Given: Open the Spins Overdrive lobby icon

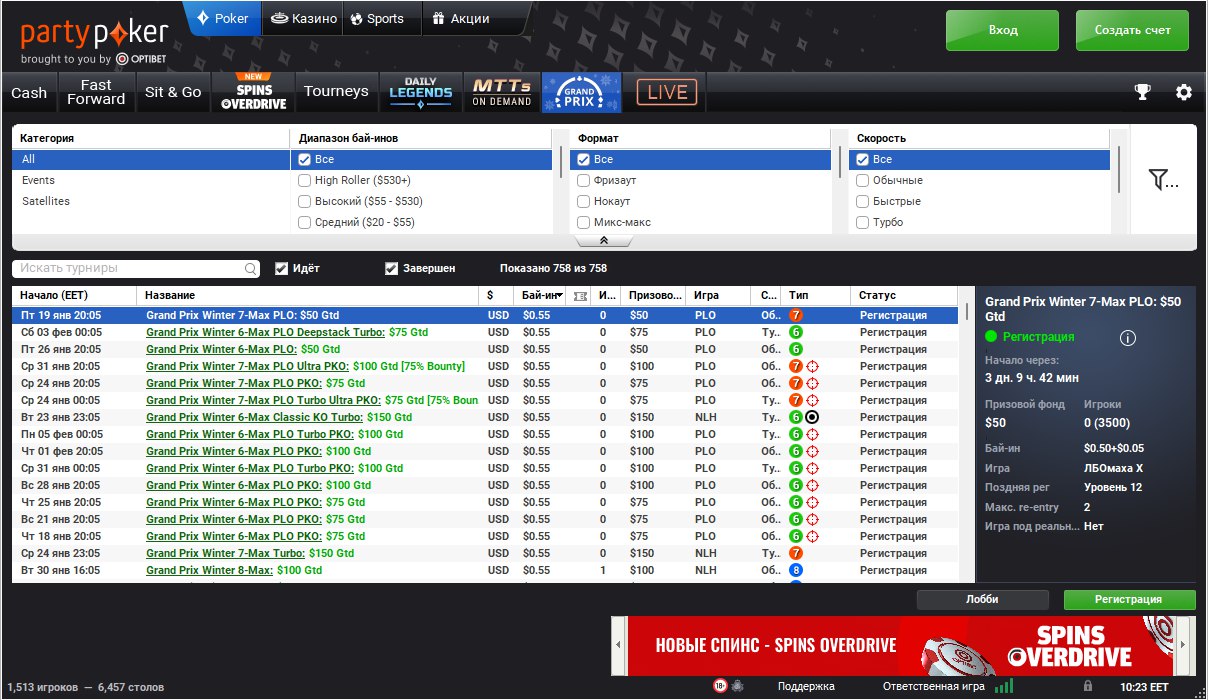Looking at the screenshot, I should (254, 92).
